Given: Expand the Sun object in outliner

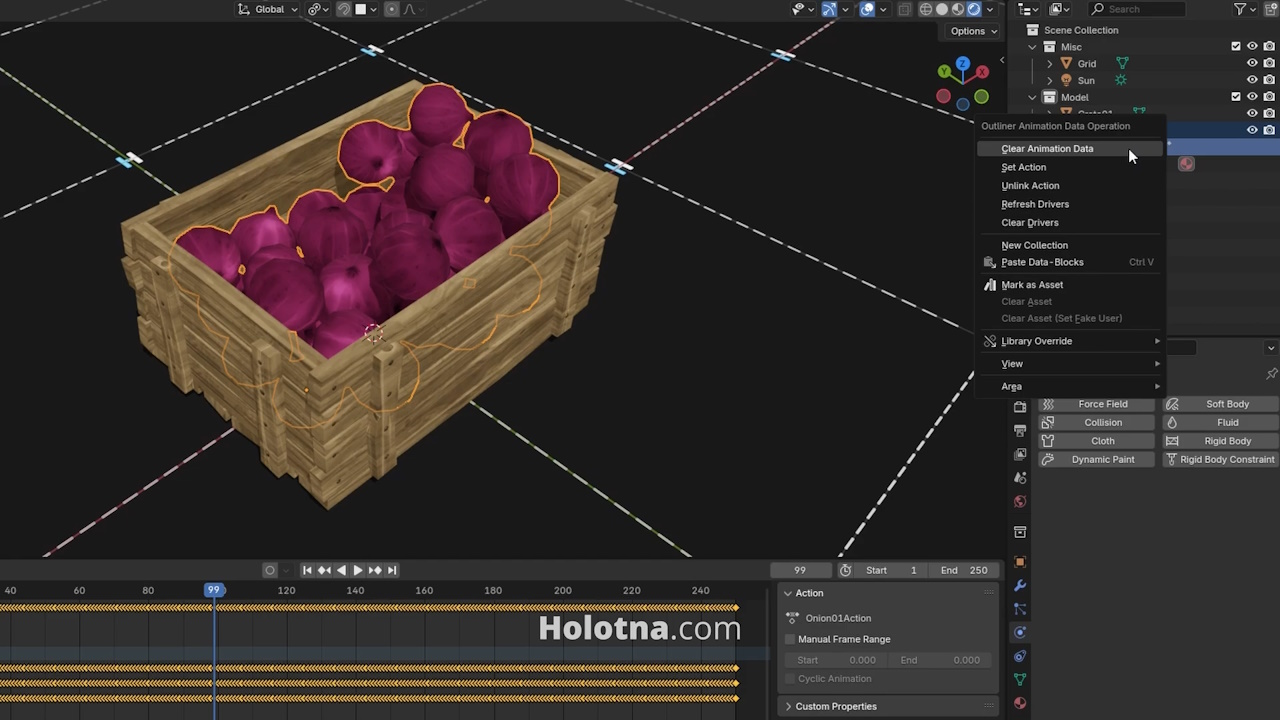Looking at the screenshot, I should 1050,80.
